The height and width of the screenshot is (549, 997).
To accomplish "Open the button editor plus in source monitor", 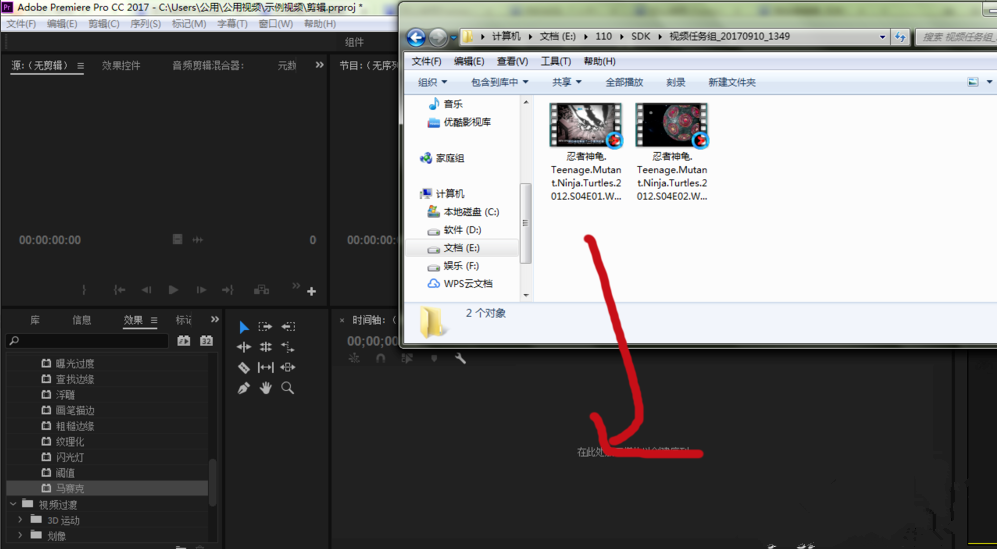I will coord(312,291).
